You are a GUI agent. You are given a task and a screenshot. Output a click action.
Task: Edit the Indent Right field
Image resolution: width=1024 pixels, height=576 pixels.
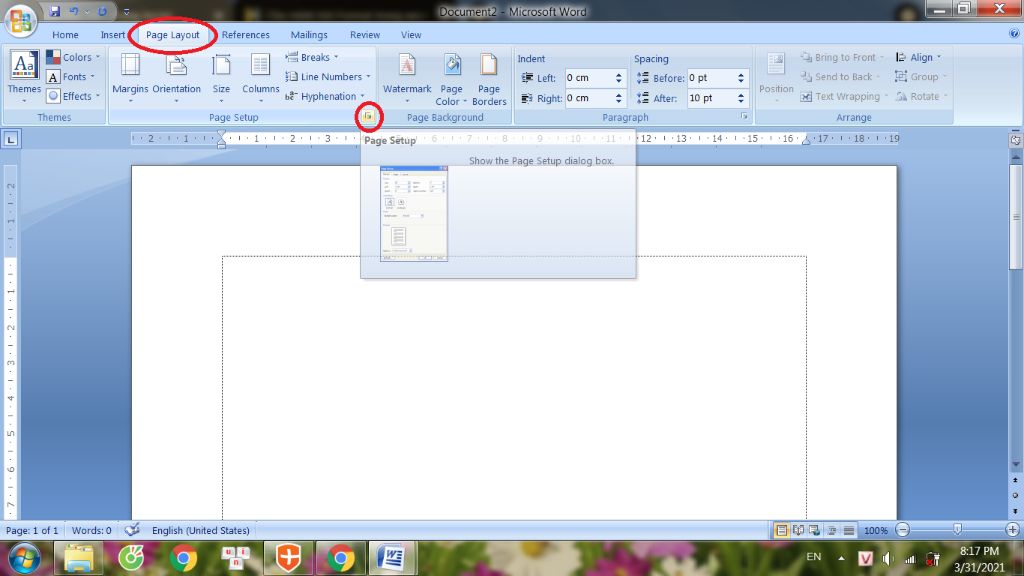pyautogui.click(x=588, y=98)
